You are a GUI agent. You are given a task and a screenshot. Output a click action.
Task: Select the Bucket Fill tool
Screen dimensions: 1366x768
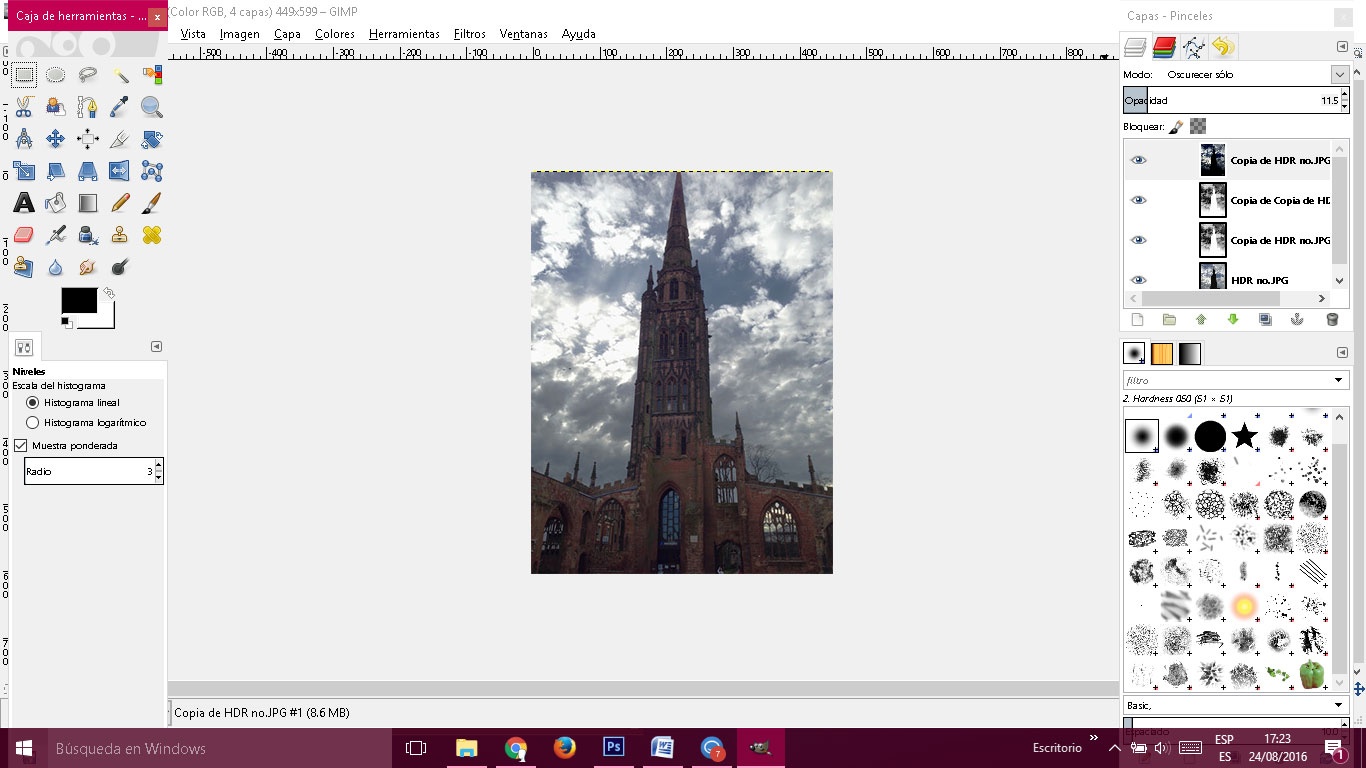56,203
